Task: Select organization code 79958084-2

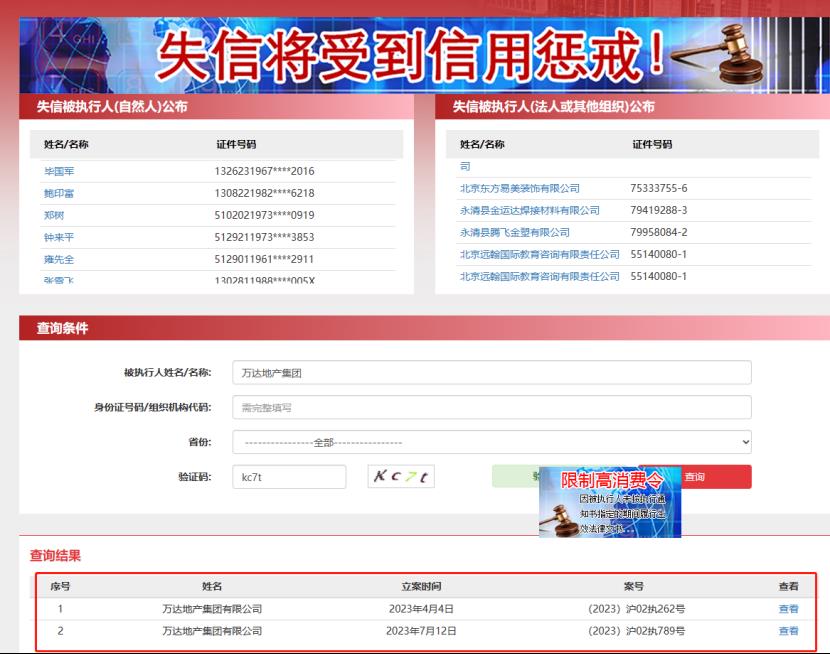Action: tap(658, 233)
